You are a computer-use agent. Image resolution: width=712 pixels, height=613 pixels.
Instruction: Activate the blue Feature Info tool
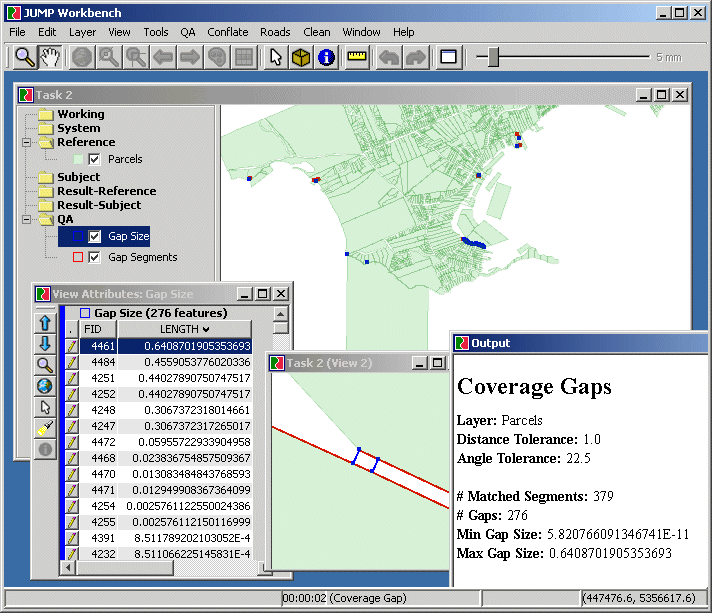(x=326, y=57)
